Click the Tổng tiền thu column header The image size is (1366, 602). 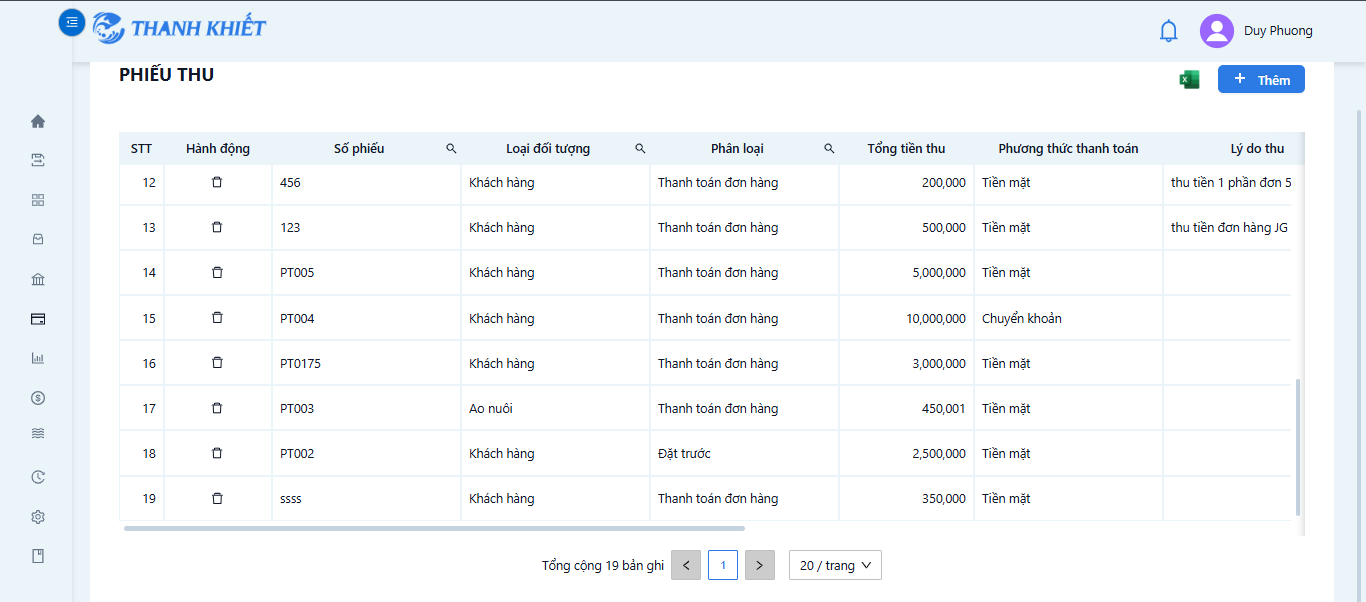[906, 148]
